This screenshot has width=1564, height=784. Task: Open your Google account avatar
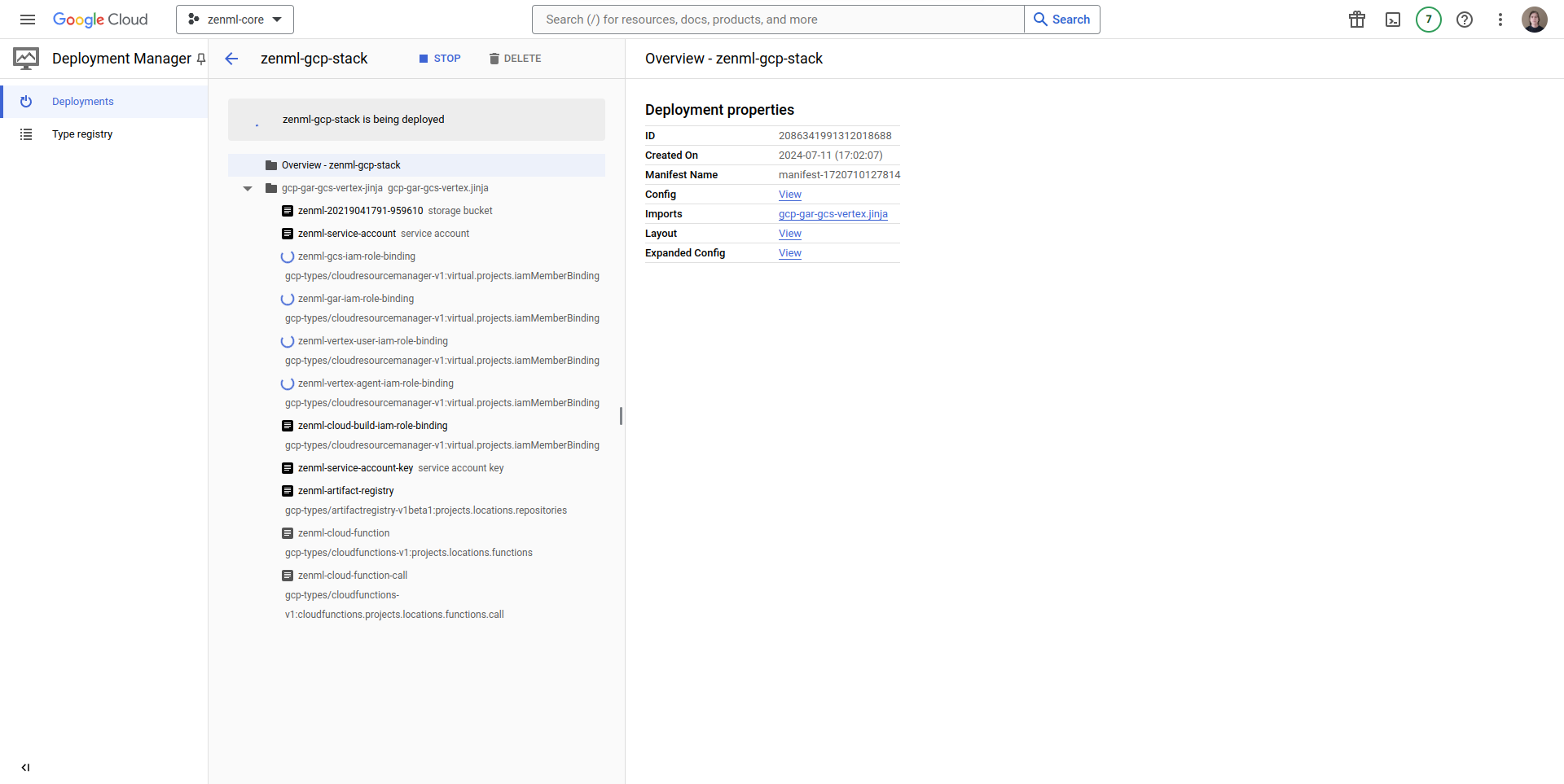1535,19
